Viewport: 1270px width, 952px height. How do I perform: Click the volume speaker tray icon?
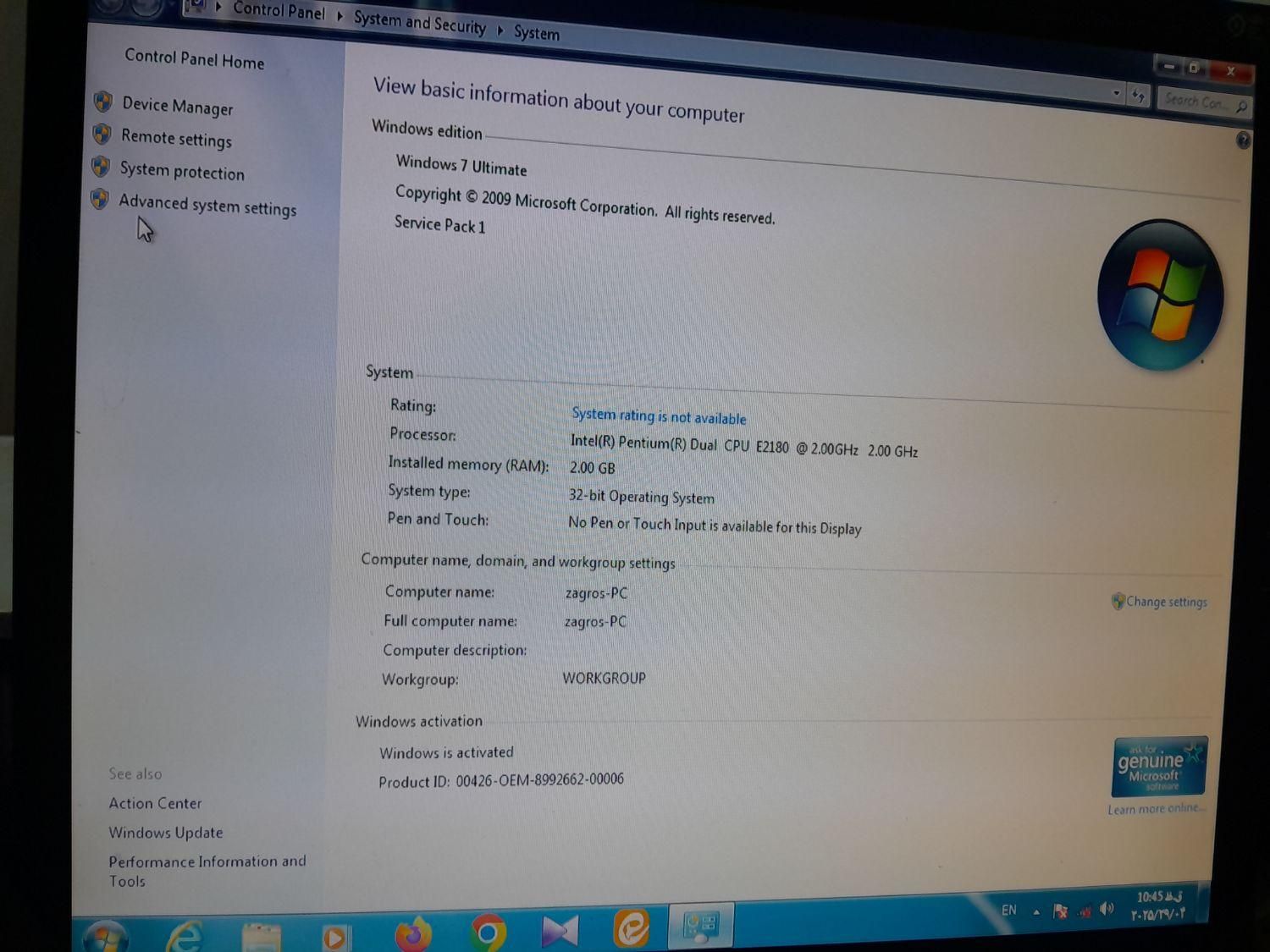[x=1107, y=910]
